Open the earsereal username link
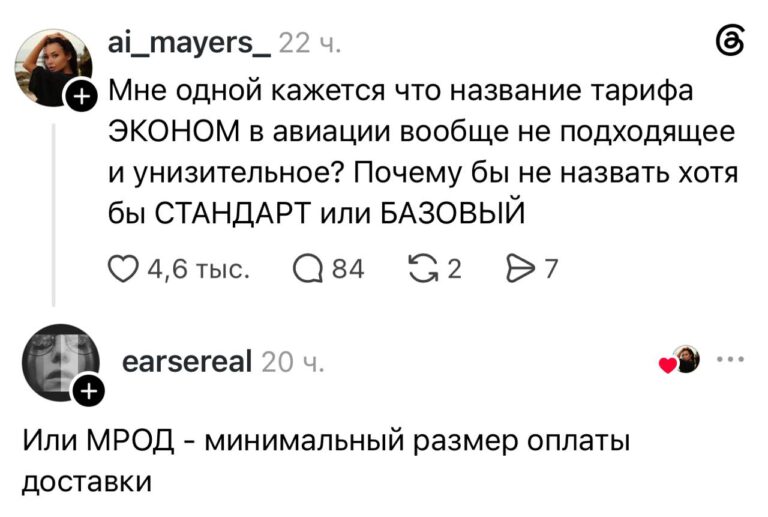This screenshot has width=768, height=517. (187, 361)
